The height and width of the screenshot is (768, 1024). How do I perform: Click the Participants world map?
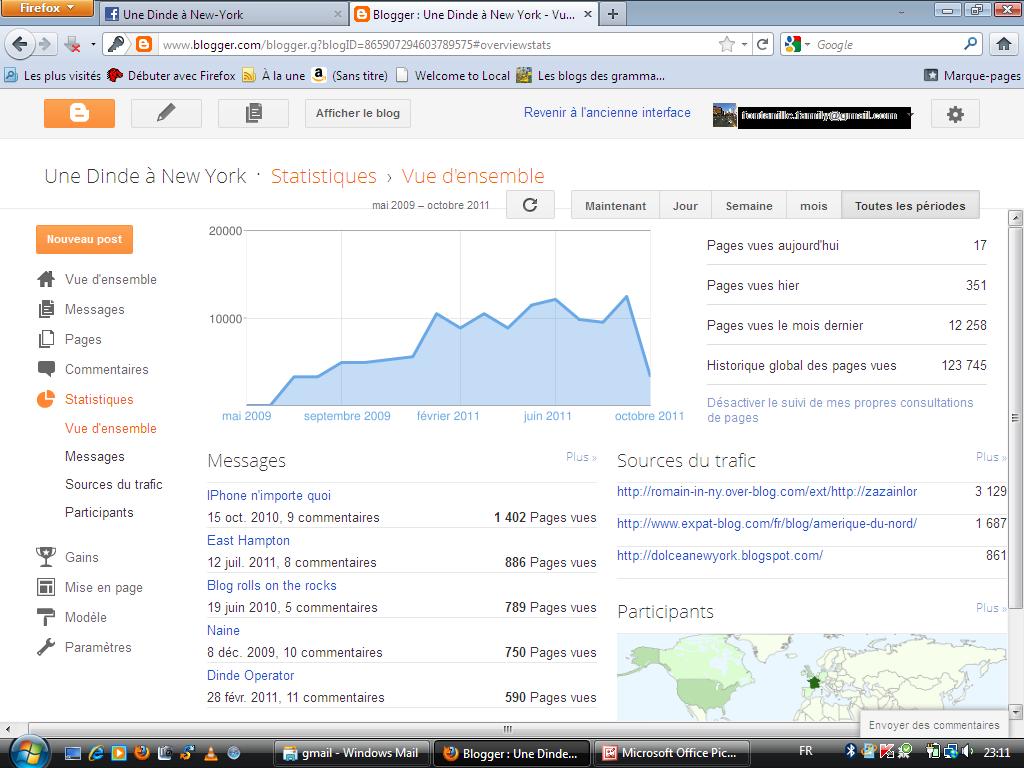pos(812,677)
